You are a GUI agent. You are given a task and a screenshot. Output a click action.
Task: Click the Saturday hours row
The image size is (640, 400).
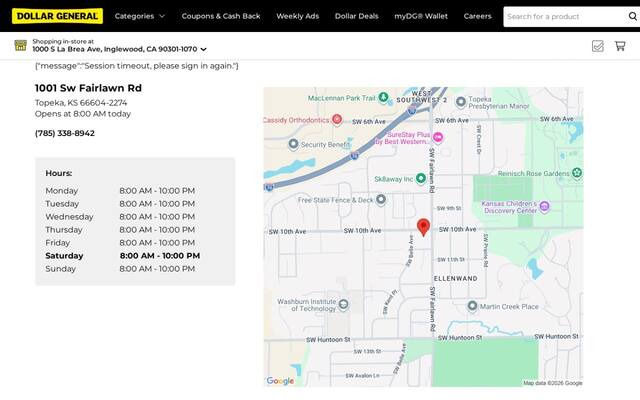[123, 256]
